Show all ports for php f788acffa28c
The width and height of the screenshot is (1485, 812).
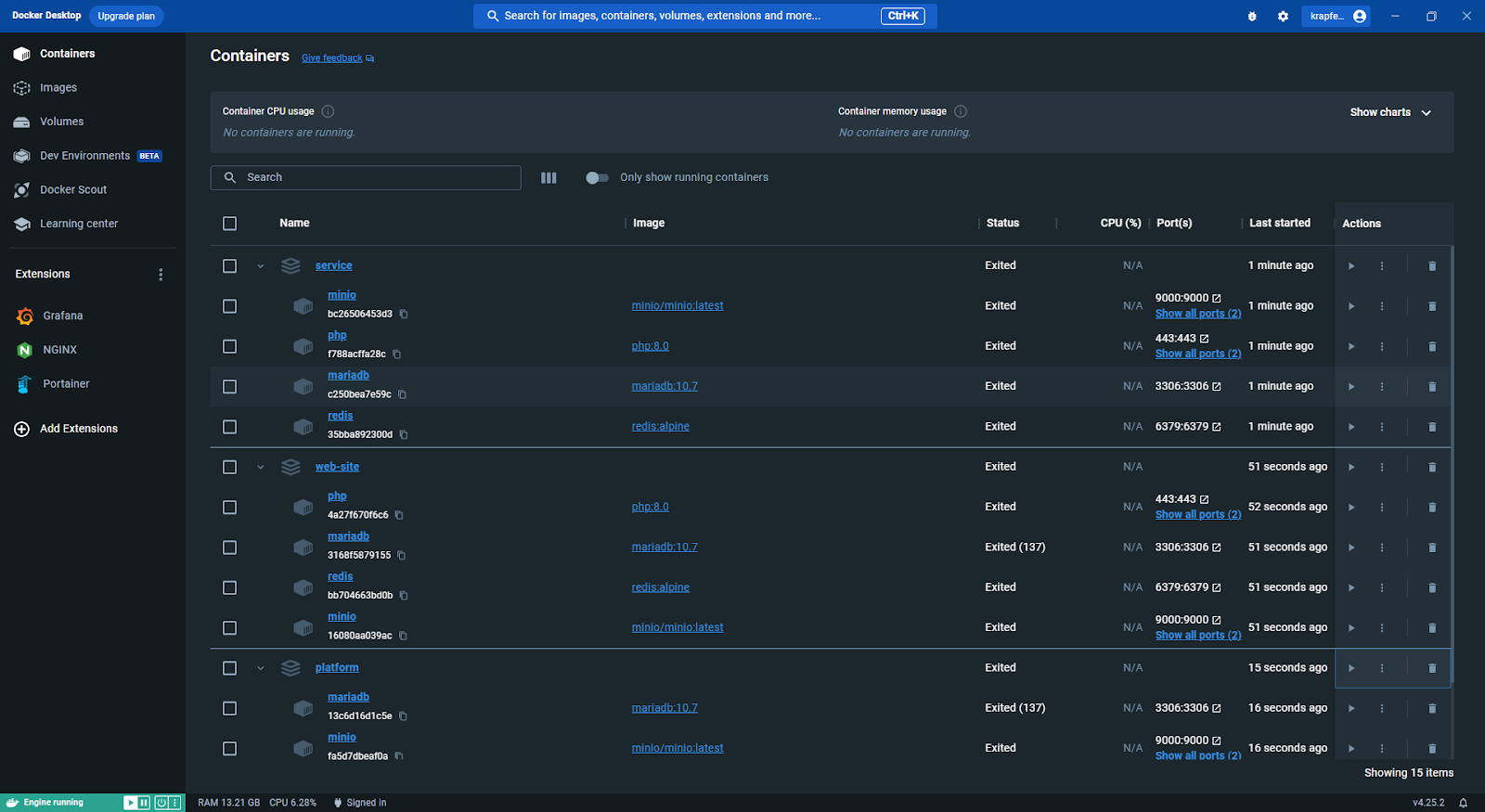(x=1197, y=354)
